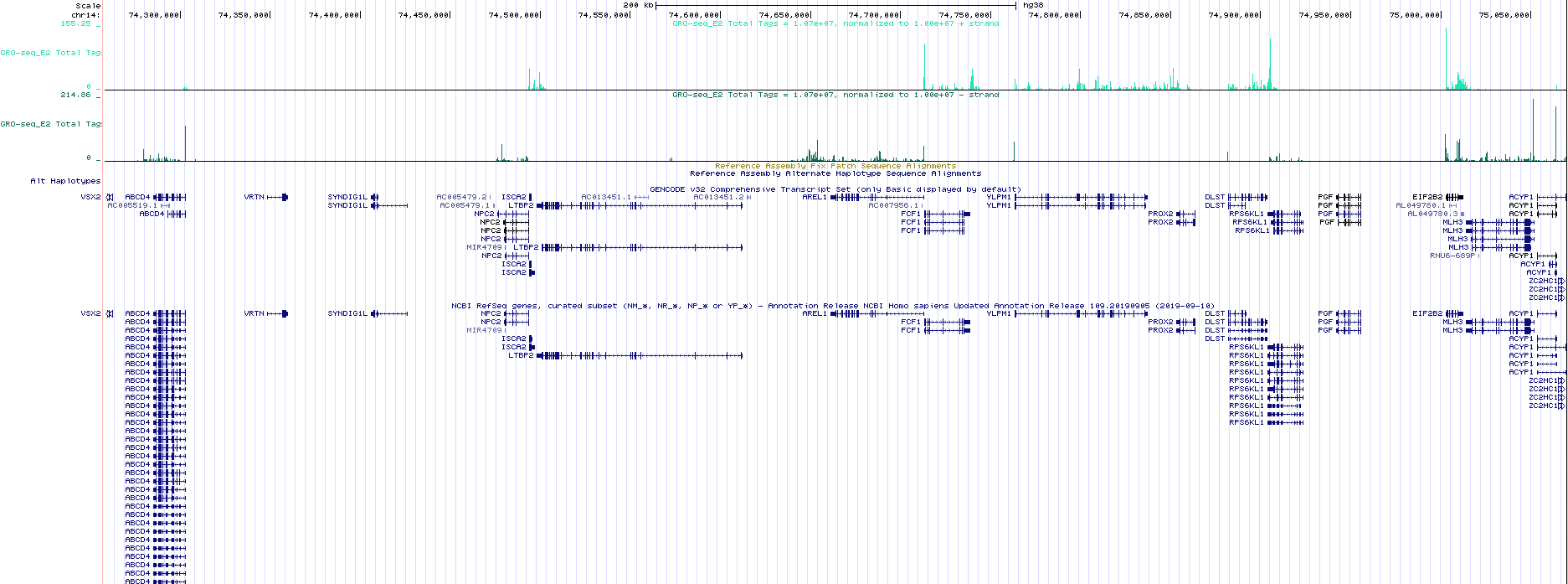Click the Reference Assembly Fix Patch Sequence Alignments title
Viewport: 1568px width, 584px height.
point(835,166)
